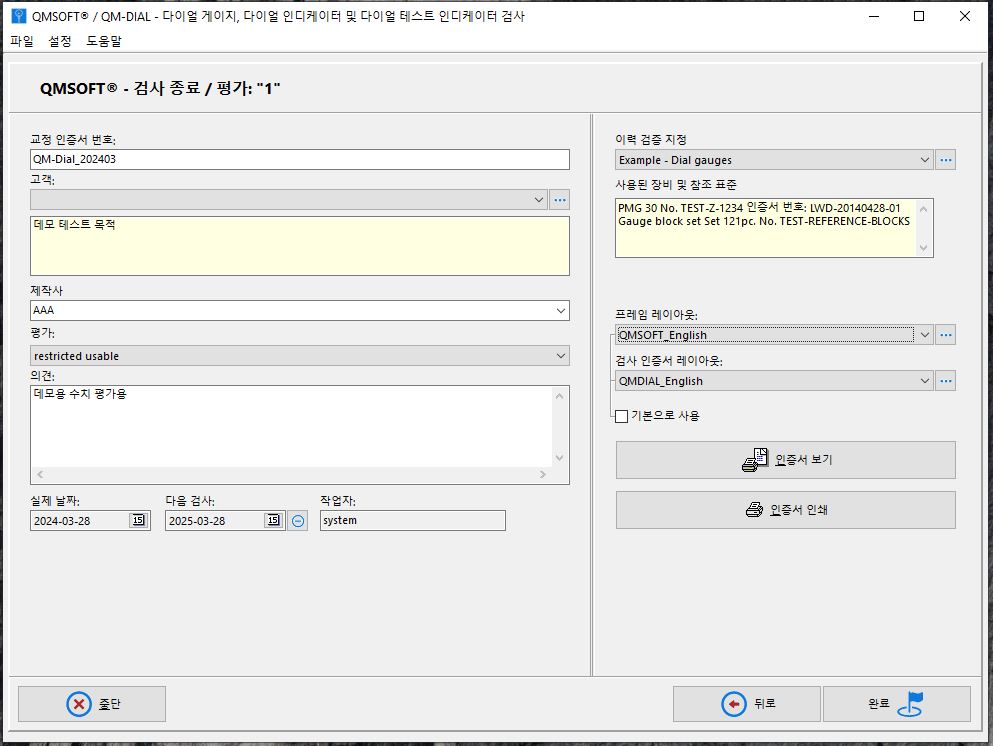The image size is (993, 746).
Task: Open the 설정 menu
Action: 60,41
